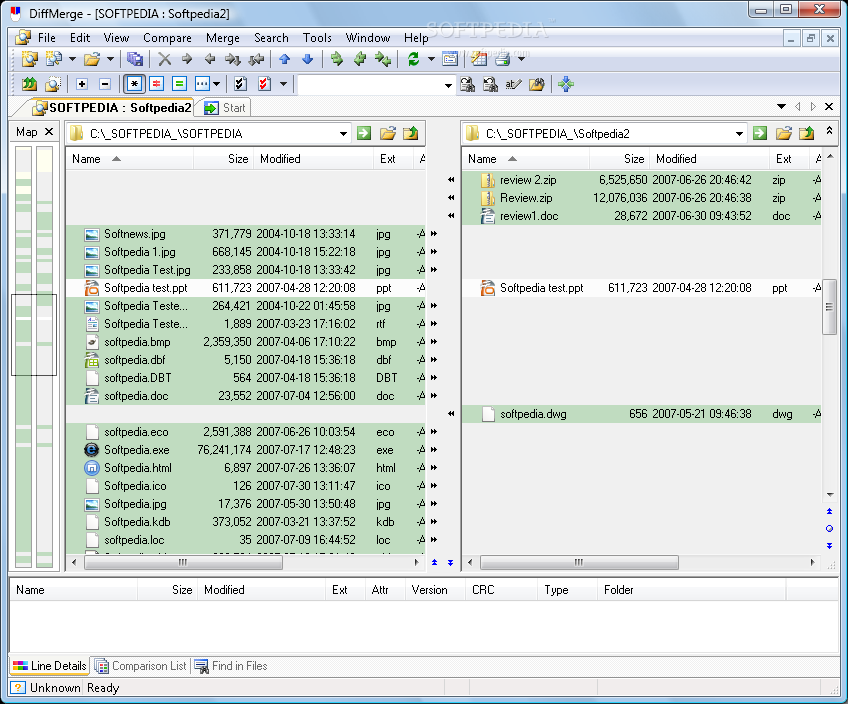Open the red checkmark dropdown arrow
Screen dimensions: 848x704
[283, 84]
